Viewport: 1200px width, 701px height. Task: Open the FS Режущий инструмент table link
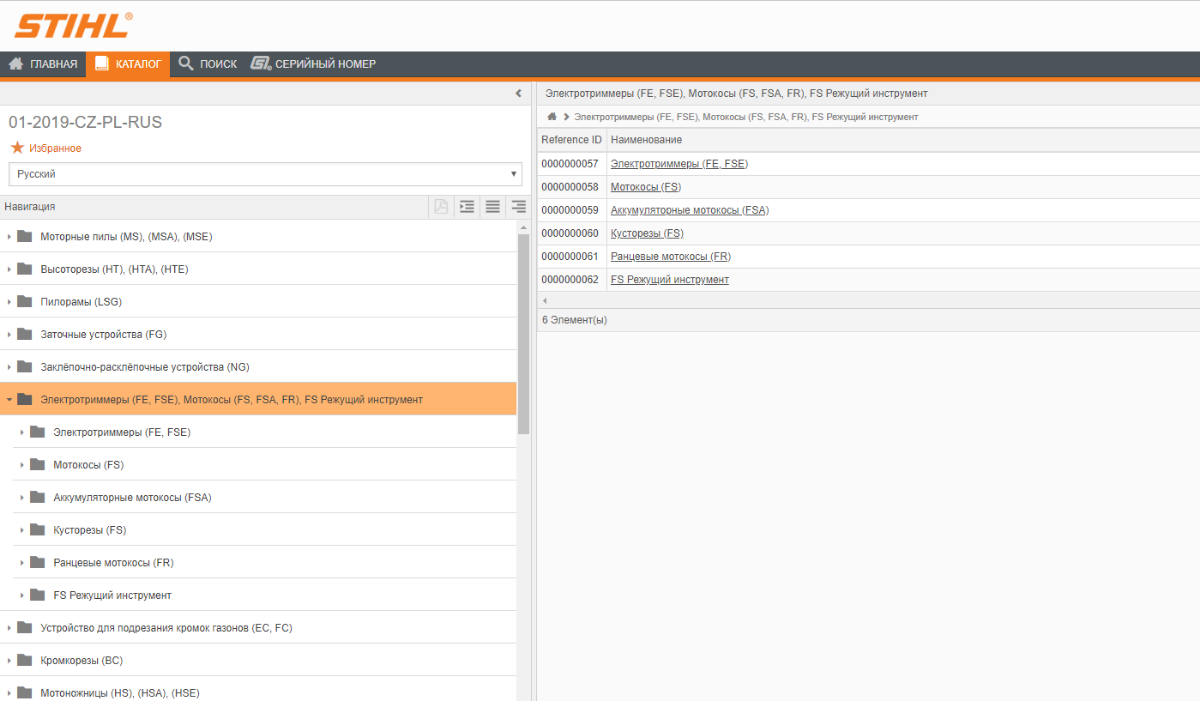669,280
